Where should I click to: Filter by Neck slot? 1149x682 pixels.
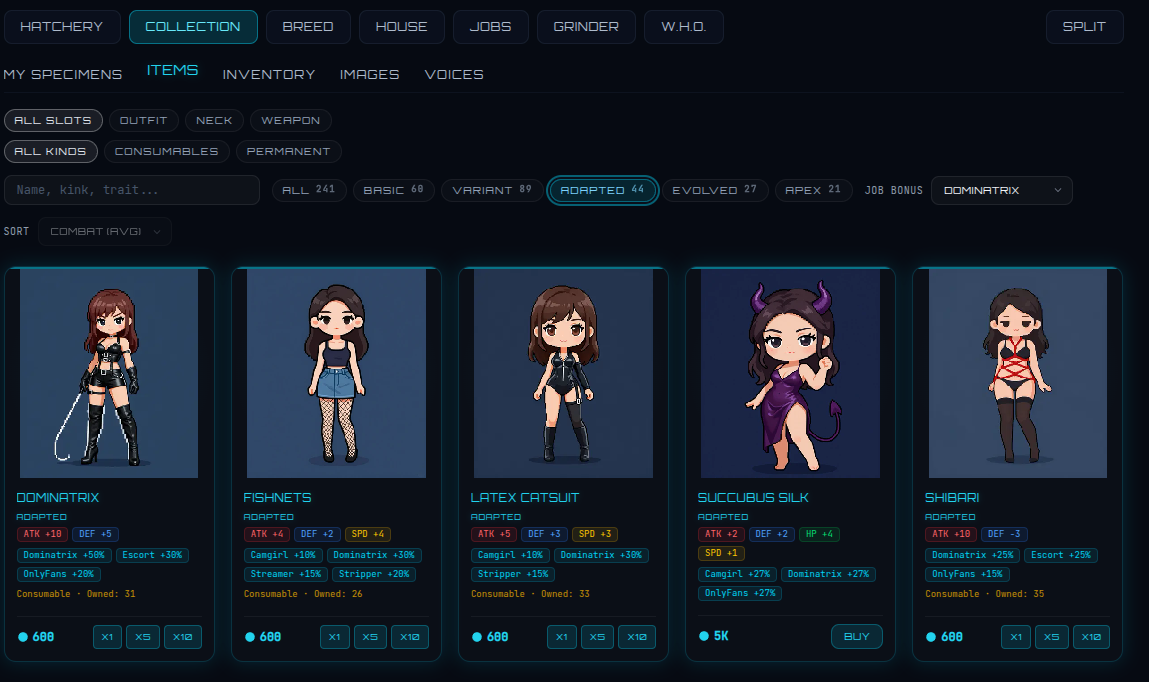click(x=214, y=120)
